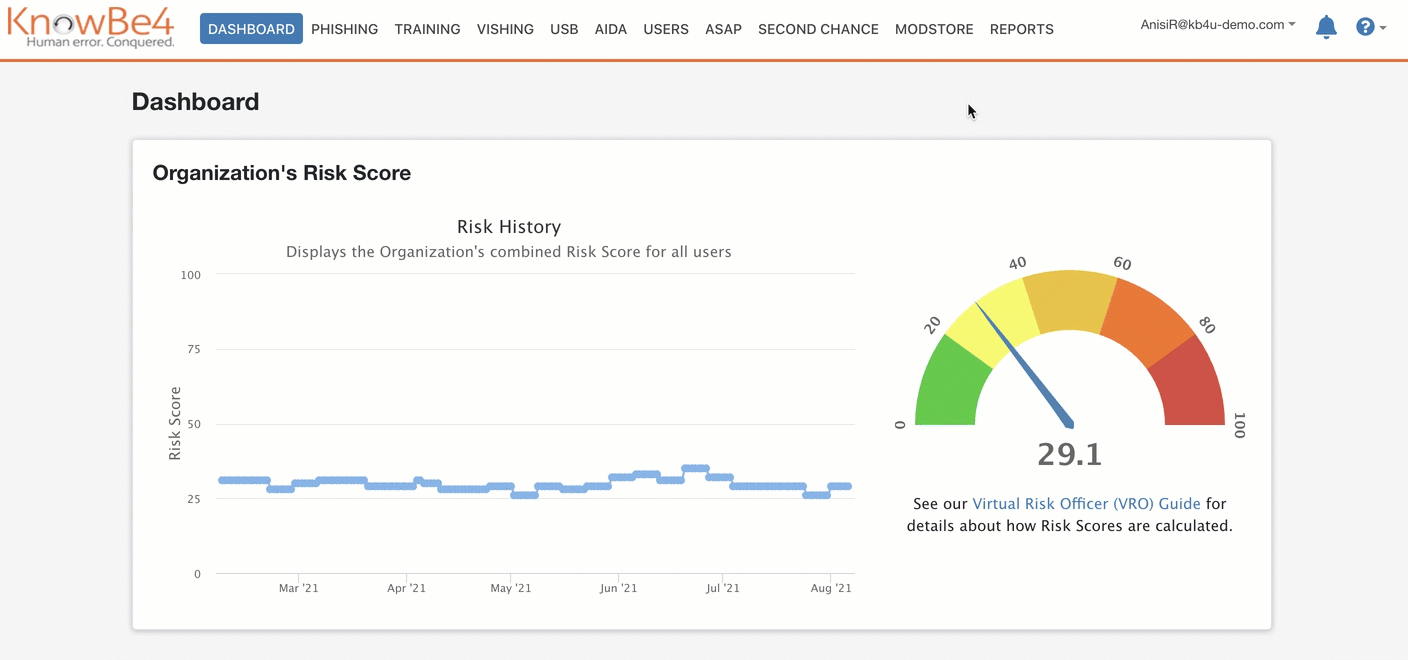Screen dimensions: 1408x660
Task: Open the ModStore tab
Action: (934, 29)
